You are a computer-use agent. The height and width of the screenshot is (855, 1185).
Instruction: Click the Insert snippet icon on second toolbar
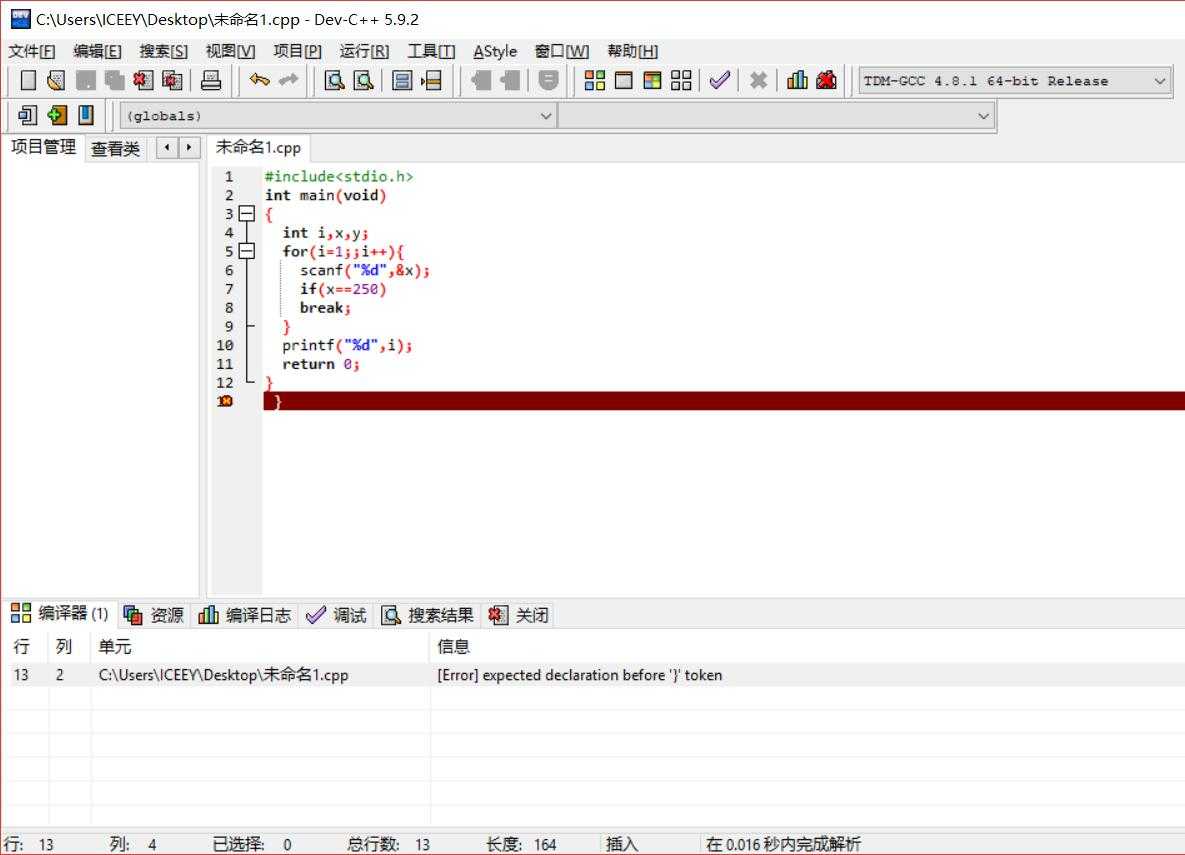coord(28,115)
